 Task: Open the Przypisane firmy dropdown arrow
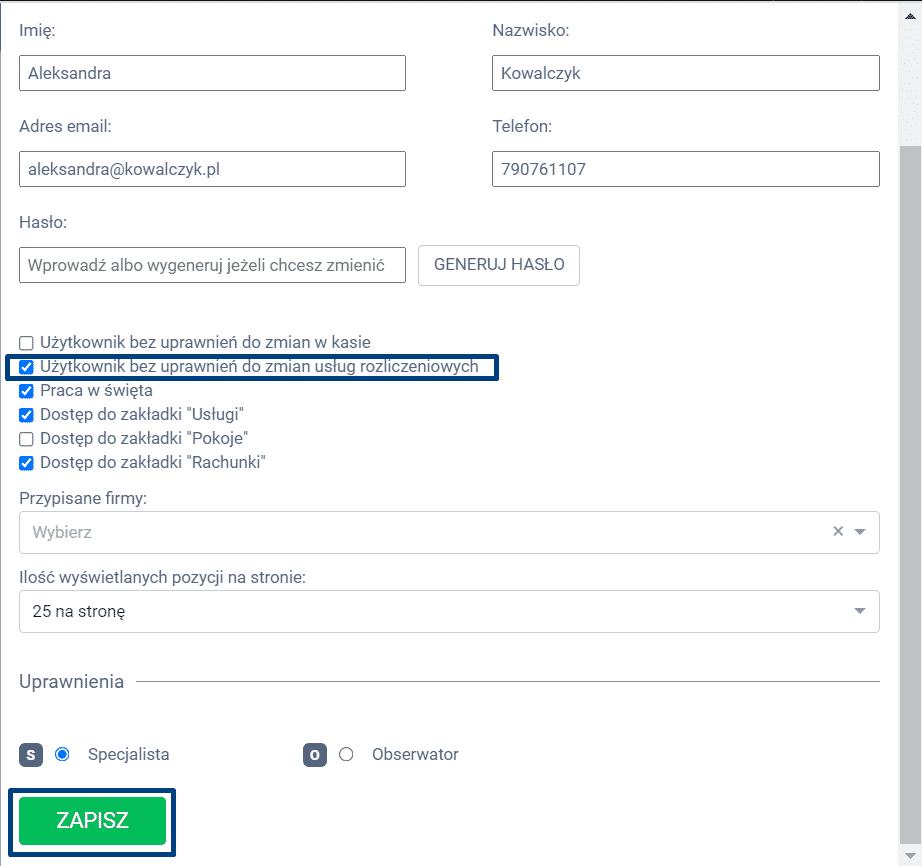click(860, 532)
